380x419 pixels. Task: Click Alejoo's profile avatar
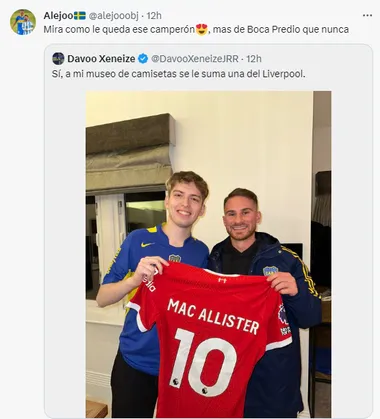point(23,22)
